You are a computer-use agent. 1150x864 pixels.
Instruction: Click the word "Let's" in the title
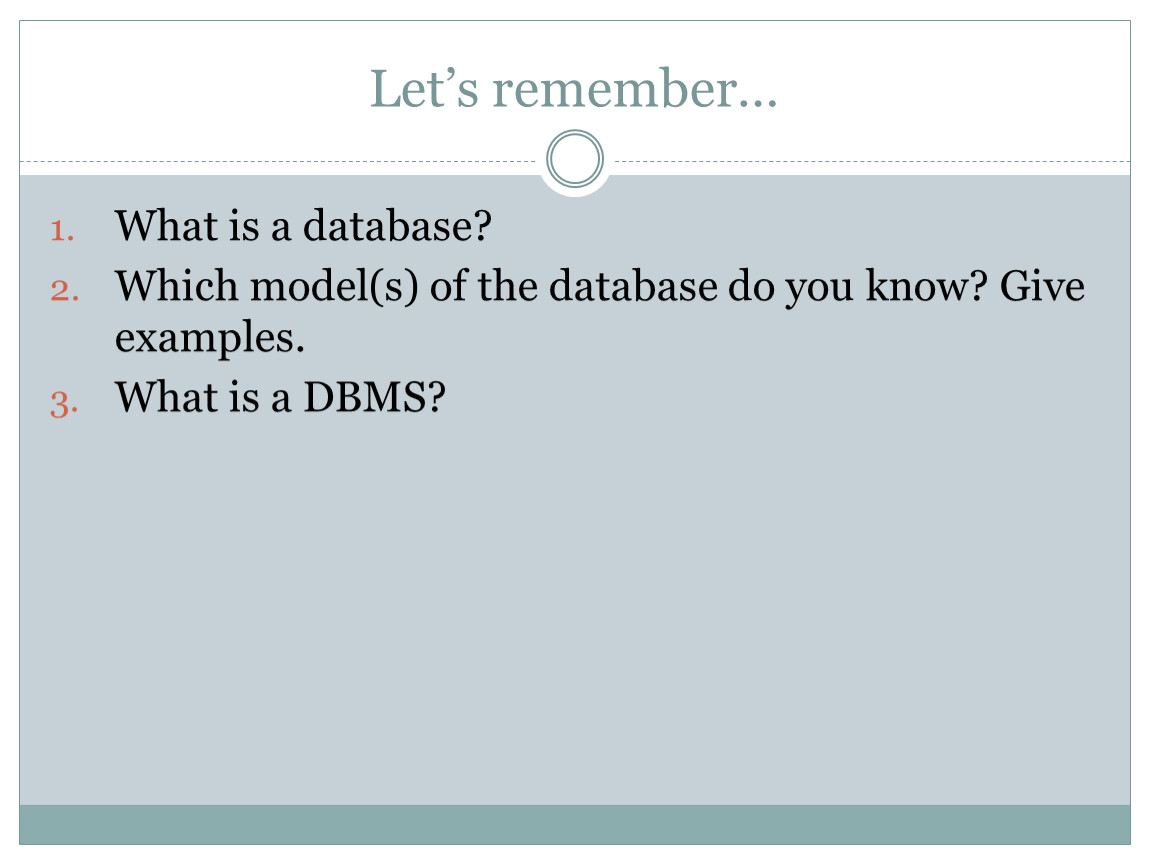[x=425, y=89]
